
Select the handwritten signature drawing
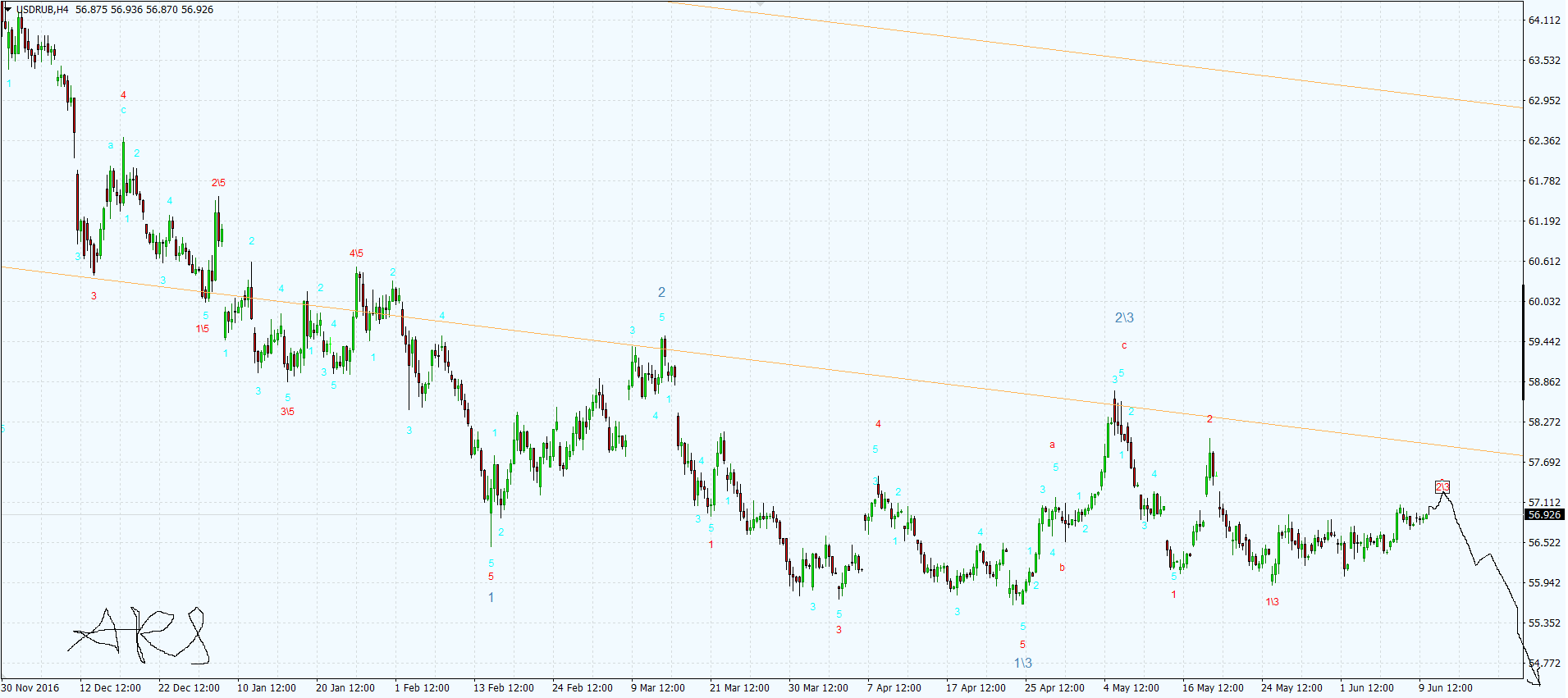click(x=139, y=636)
